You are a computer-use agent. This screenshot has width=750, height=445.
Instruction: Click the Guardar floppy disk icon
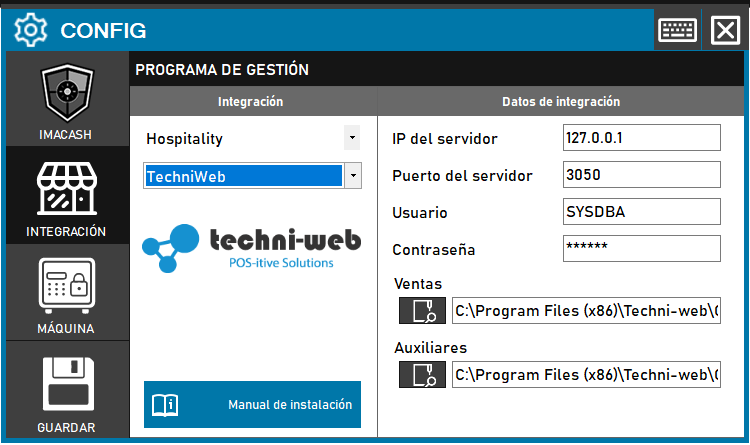(x=67, y=384)
